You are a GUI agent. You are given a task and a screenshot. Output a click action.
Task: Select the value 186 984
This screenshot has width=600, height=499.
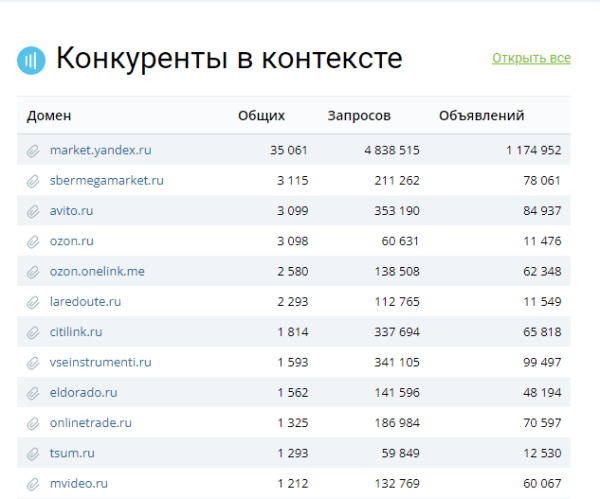click(397, 422)
